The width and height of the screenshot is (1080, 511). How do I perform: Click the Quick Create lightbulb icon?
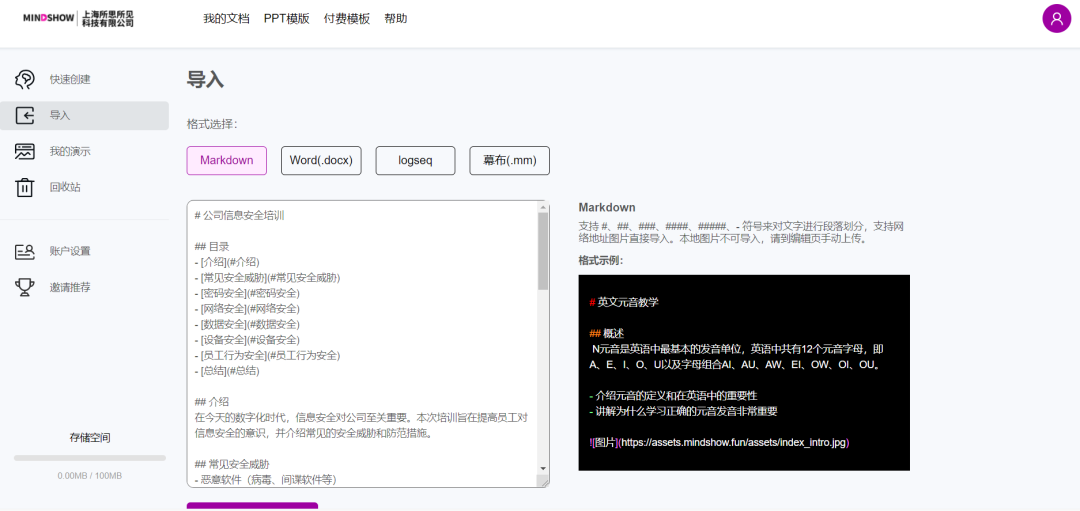point(25,80)
